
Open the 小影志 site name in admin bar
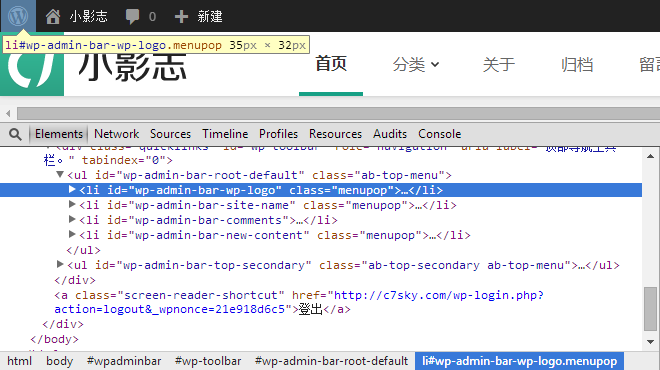pos(88,16)
